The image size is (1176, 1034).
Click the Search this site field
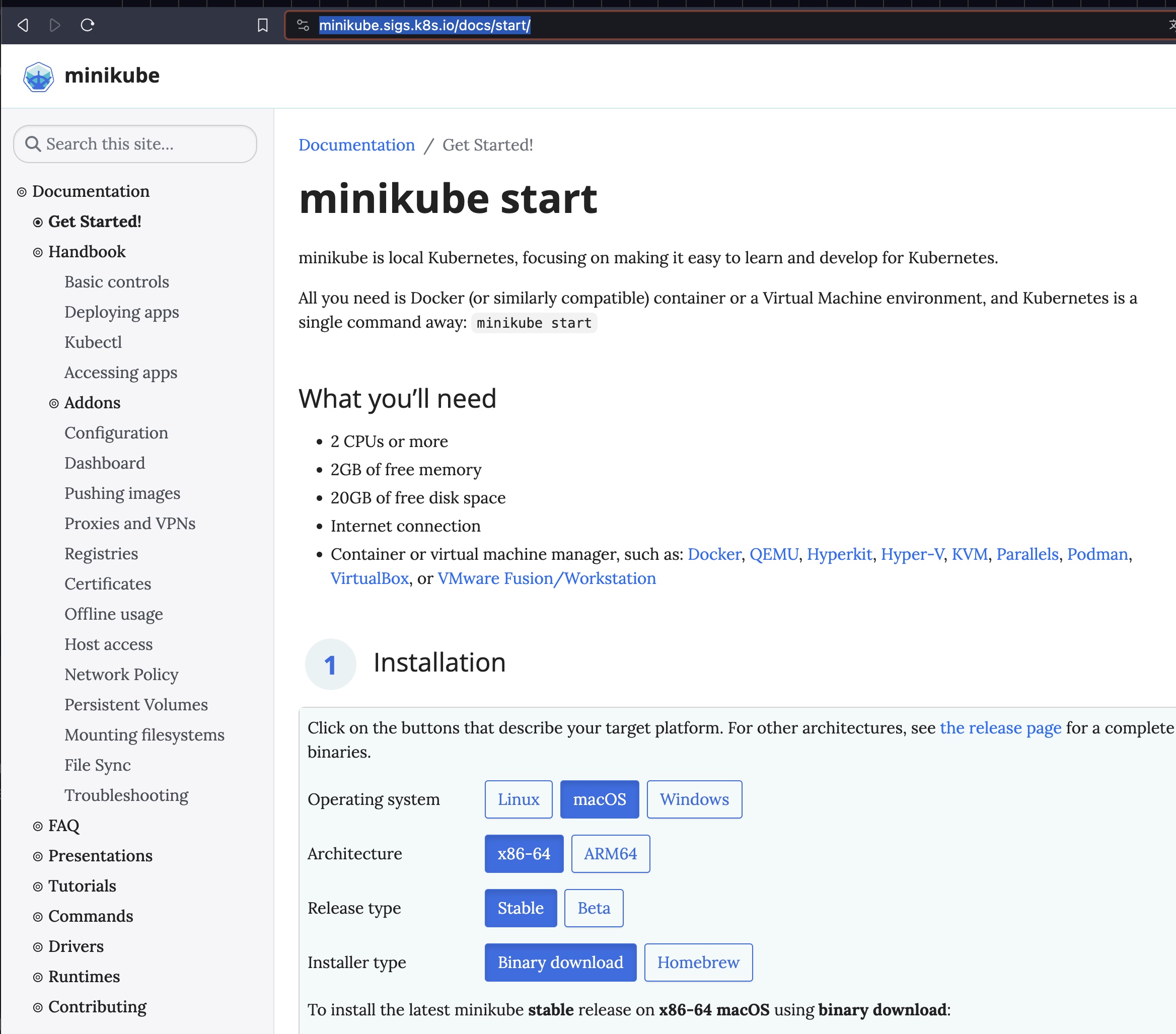click(134, 144)
